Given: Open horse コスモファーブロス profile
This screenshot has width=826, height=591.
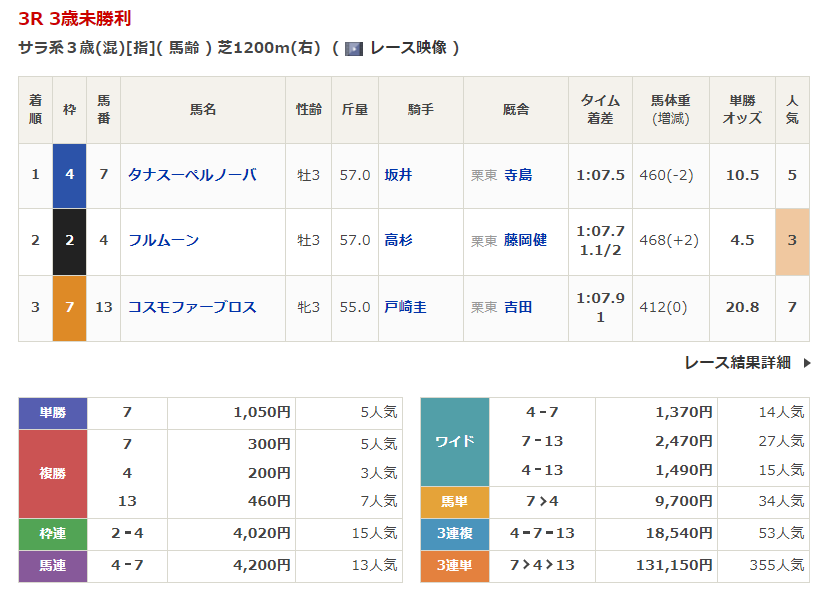Looking at the screenshot, I should pos(192,307).
